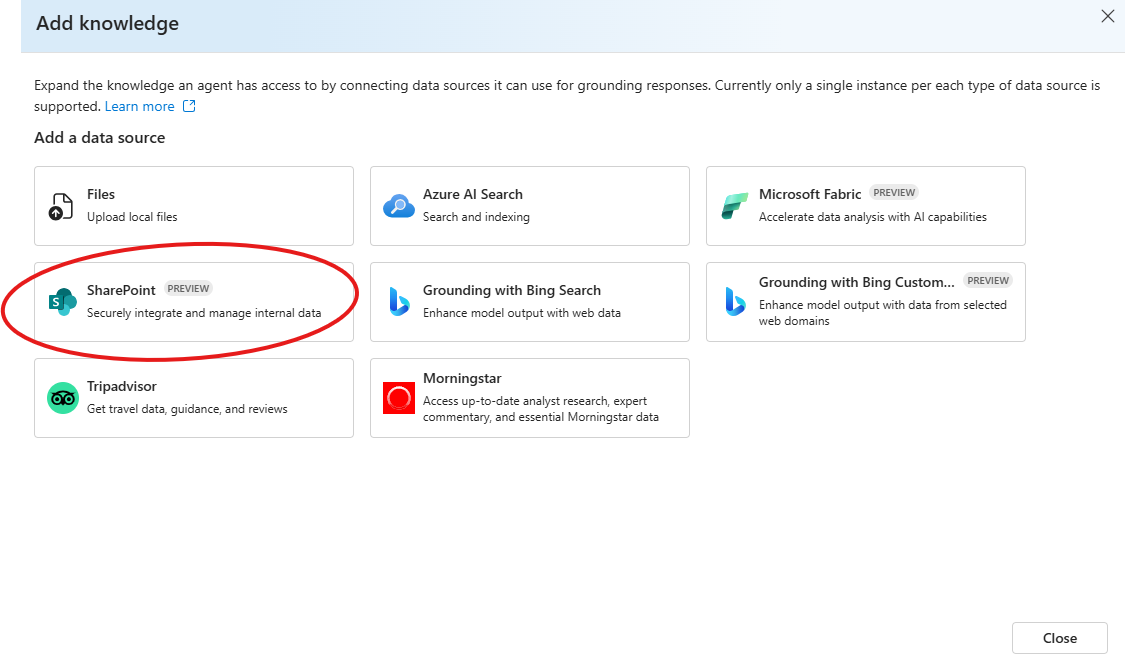Select the SharePoint title text
Image resolution: width=1125 pixels, height=669 pixels.
click(121, 290)
